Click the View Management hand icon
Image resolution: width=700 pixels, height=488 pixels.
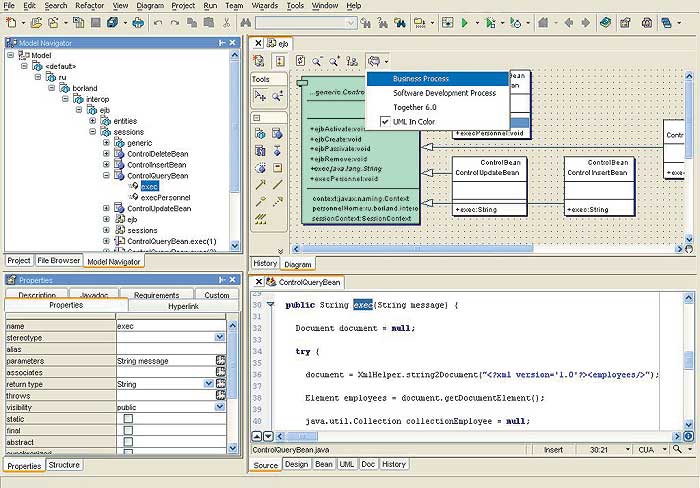(x=374, y=61)
